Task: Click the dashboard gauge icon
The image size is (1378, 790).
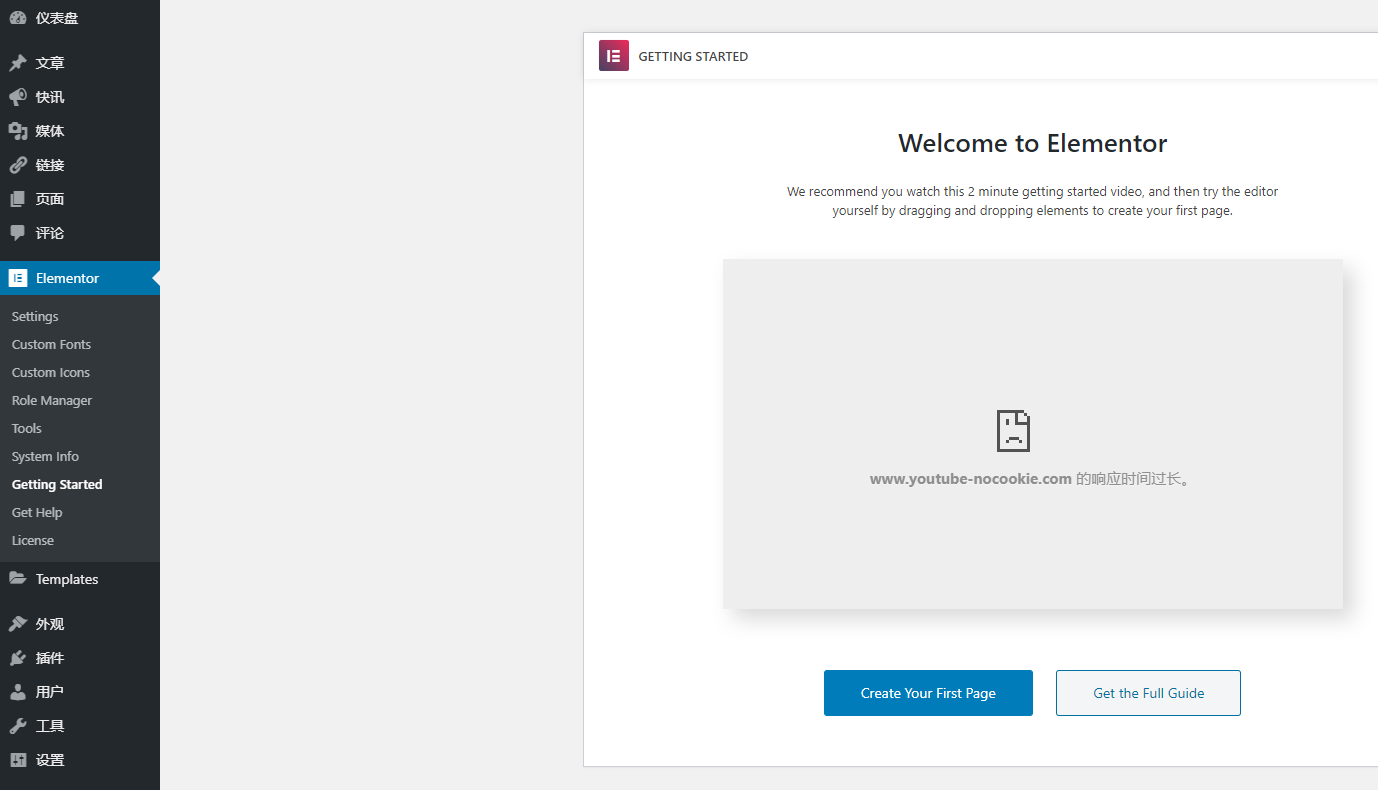Action: pyautogui.click(x=18, y=18)
